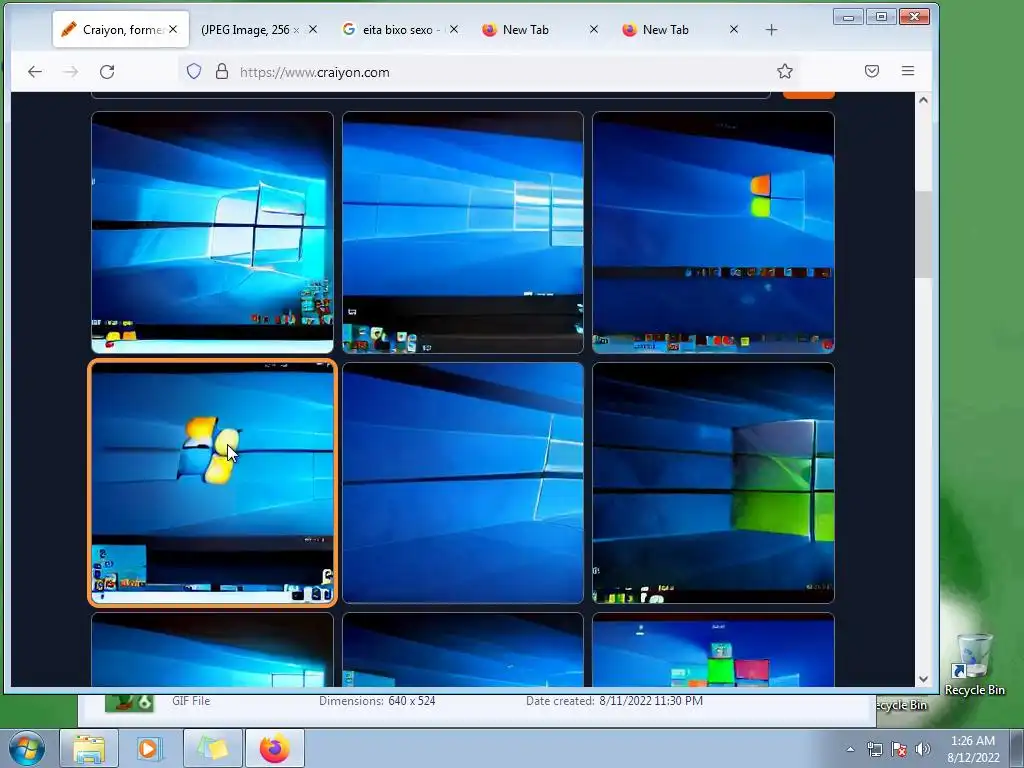Open the Firefox hamburger menu
The width and height of the screenshot is (1024, 768).
(x=908, y=71)
